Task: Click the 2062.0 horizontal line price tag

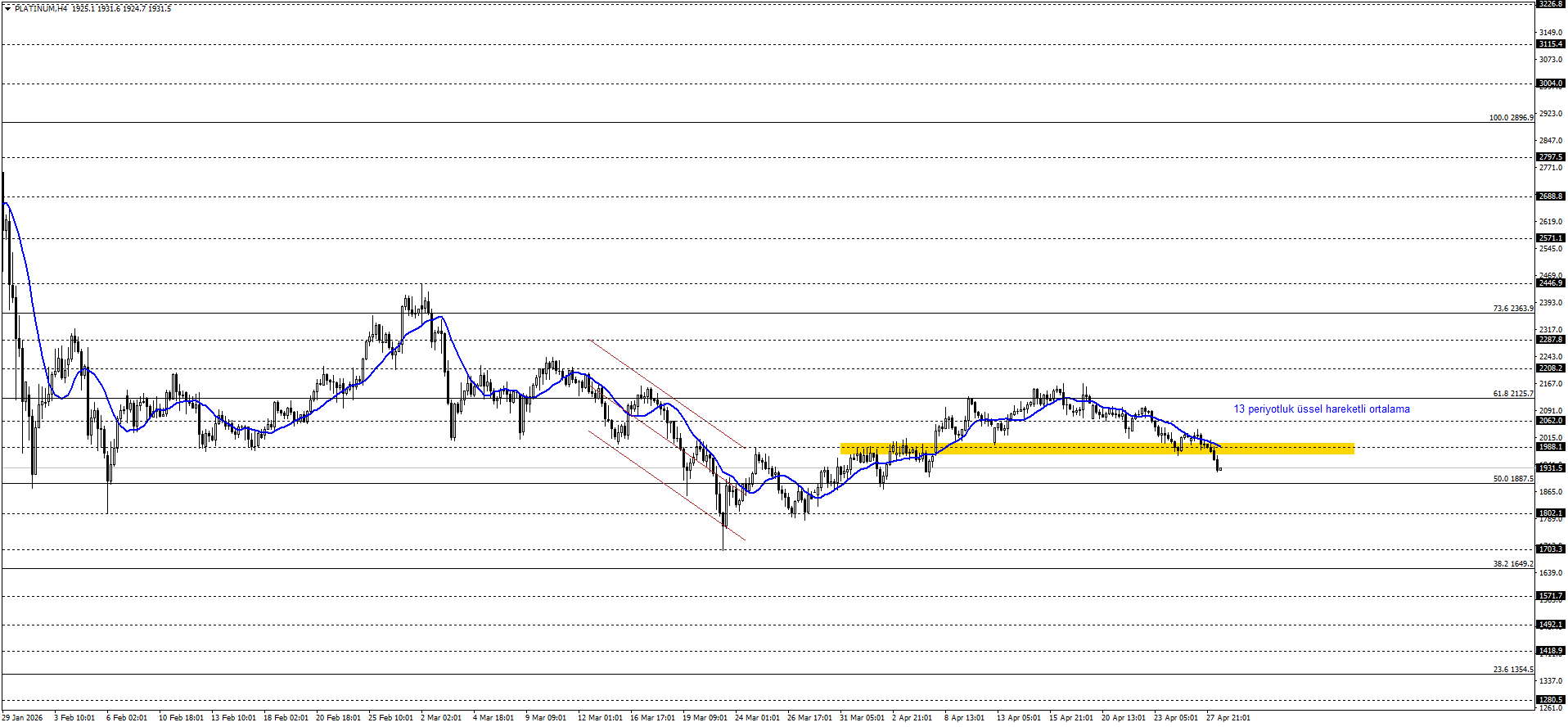Action: 1550,421
